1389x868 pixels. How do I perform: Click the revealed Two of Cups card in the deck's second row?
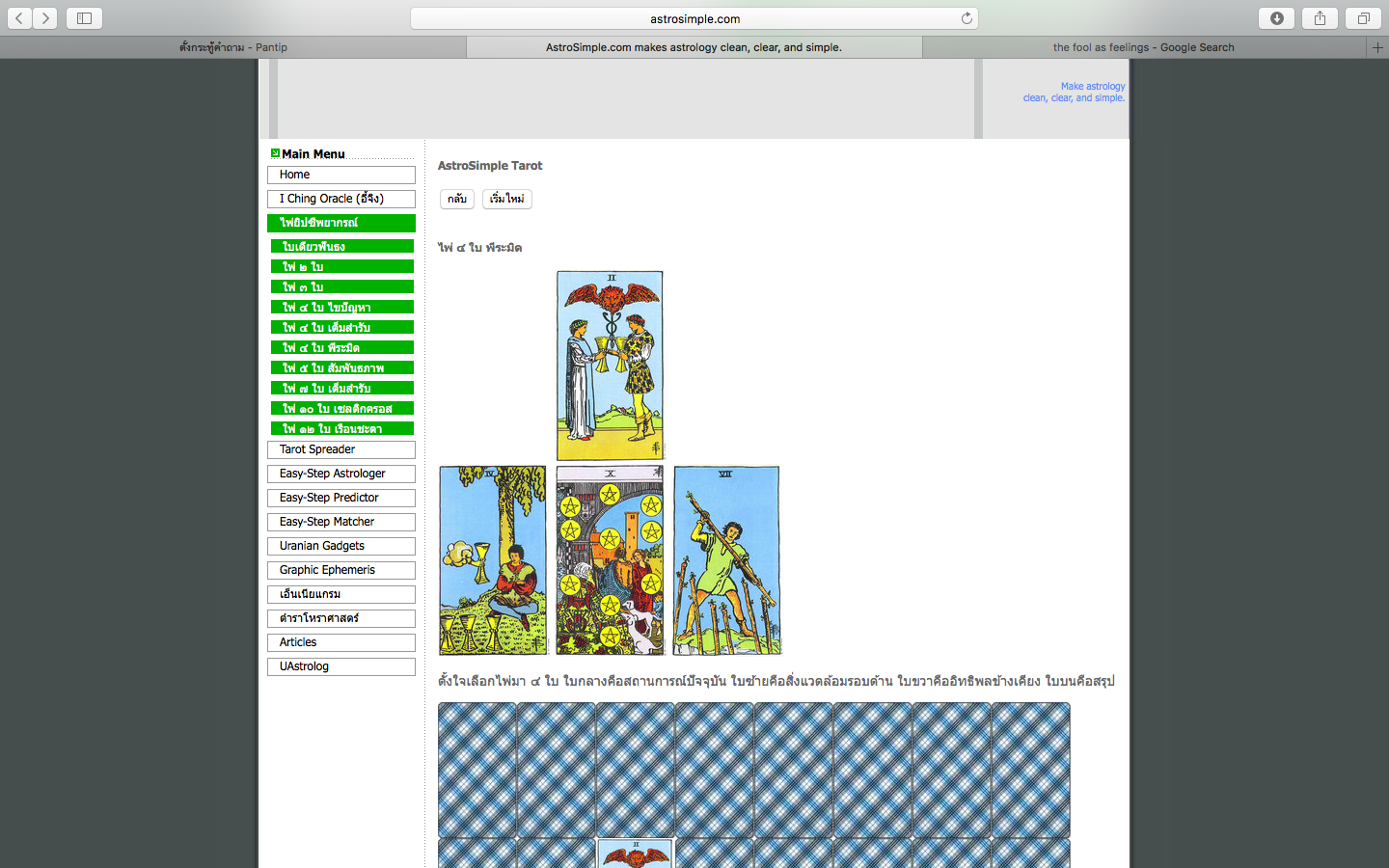(636, 854)
